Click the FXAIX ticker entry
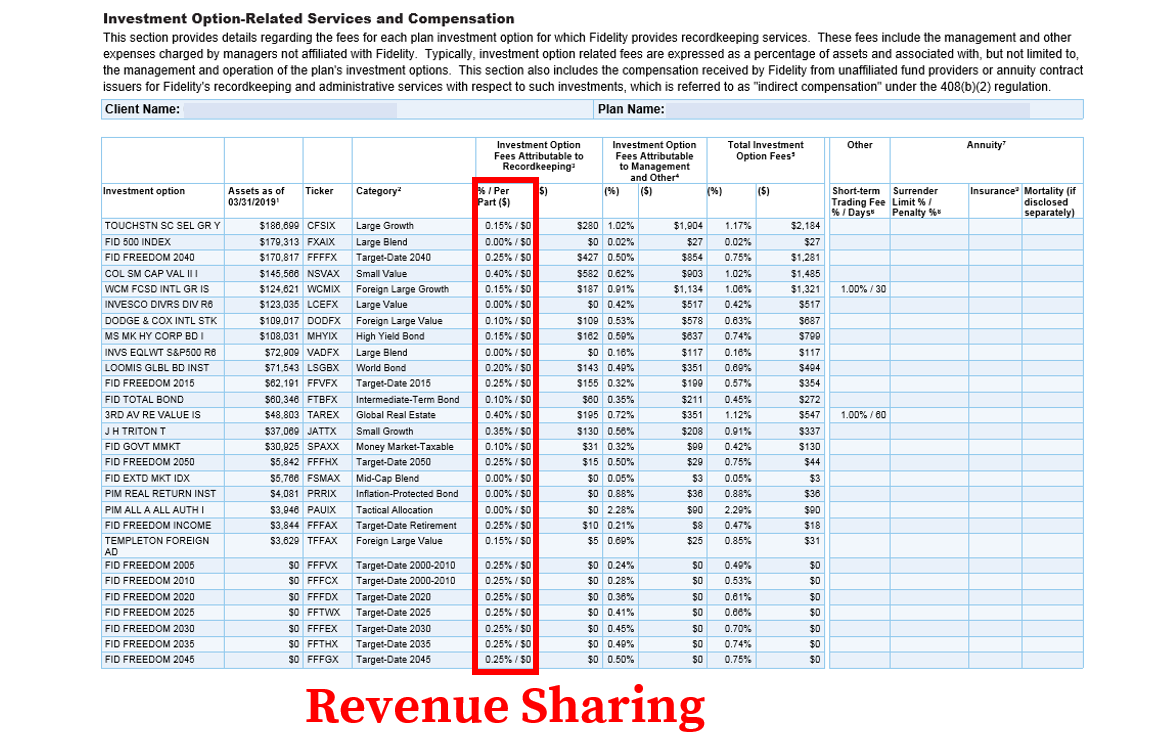Screen dimensions: 1174x743 pos(324,241)
